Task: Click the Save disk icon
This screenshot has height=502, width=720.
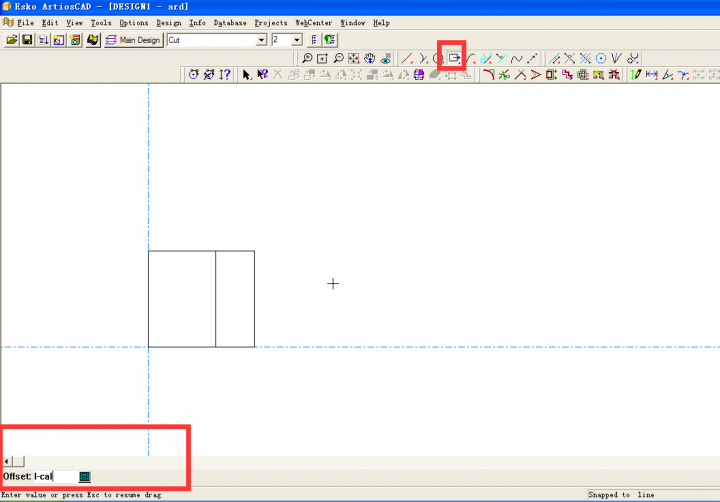Action: [x=27, y=40]
